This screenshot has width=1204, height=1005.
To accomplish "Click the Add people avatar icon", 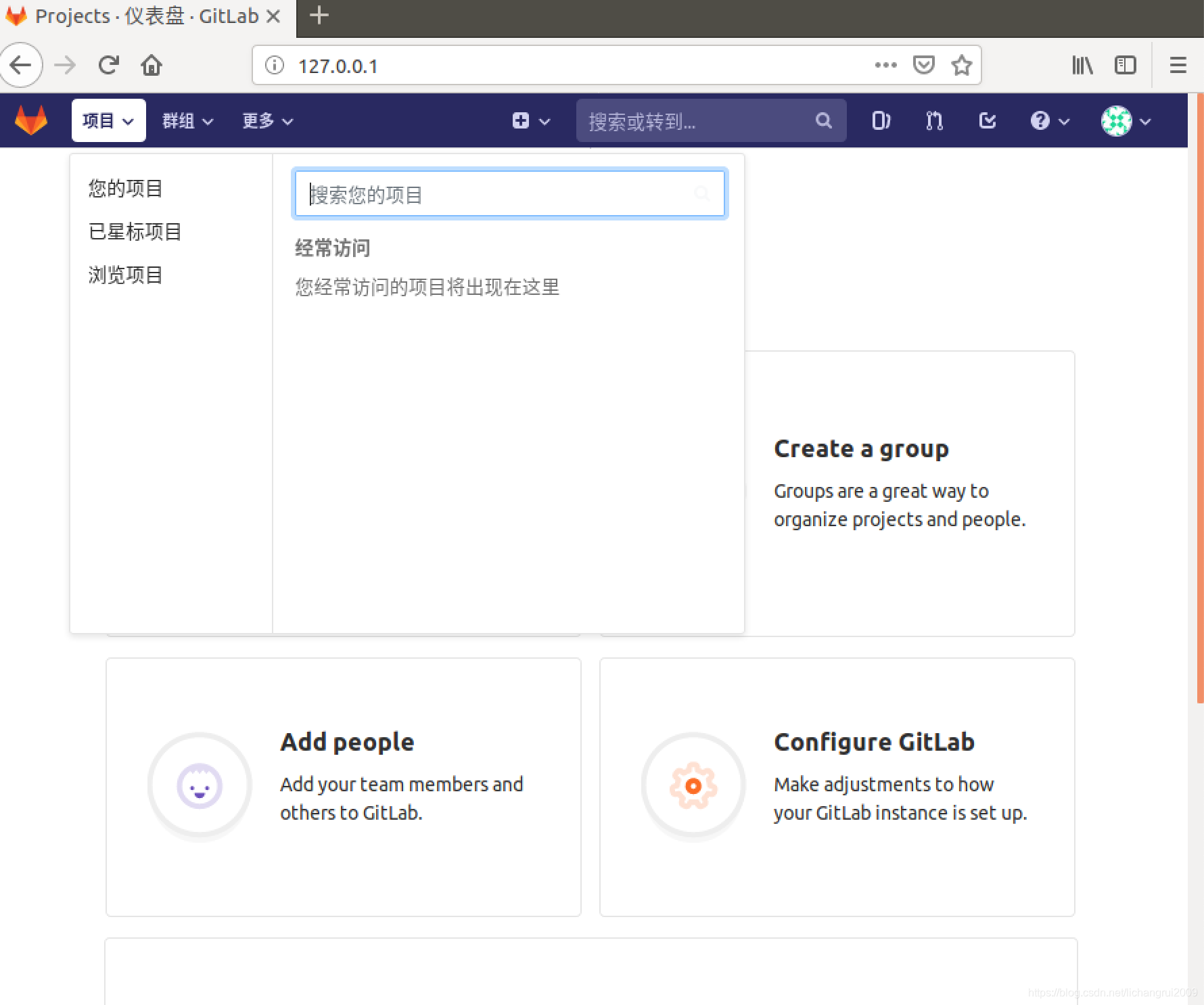I will coord(200,785).
